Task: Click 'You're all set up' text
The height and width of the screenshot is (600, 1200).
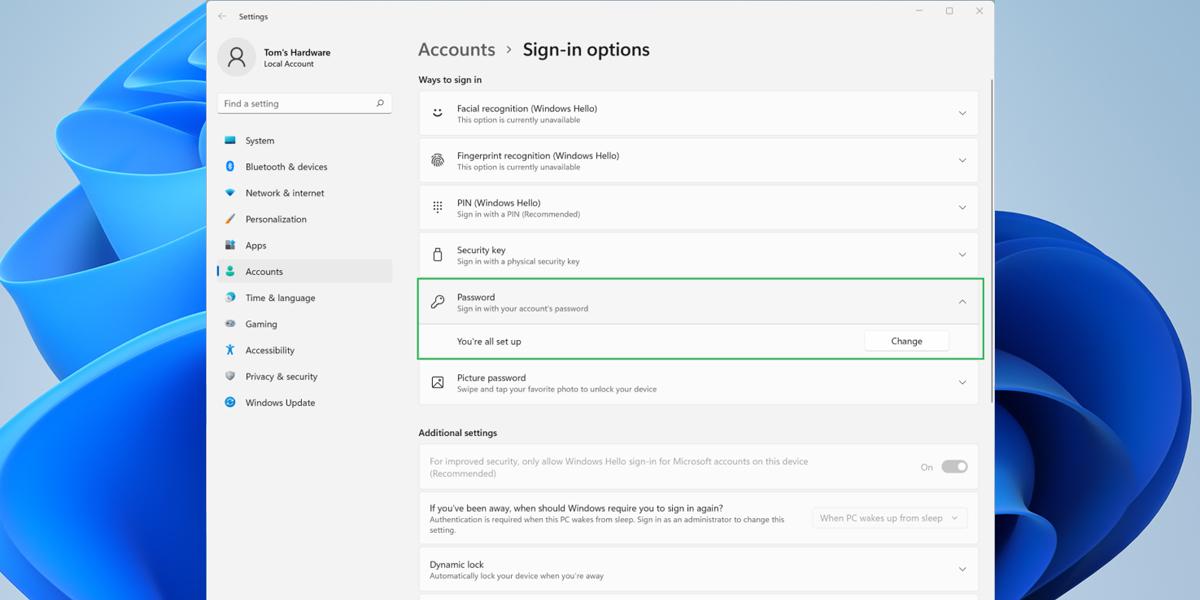Action: (x=489, y=342)
